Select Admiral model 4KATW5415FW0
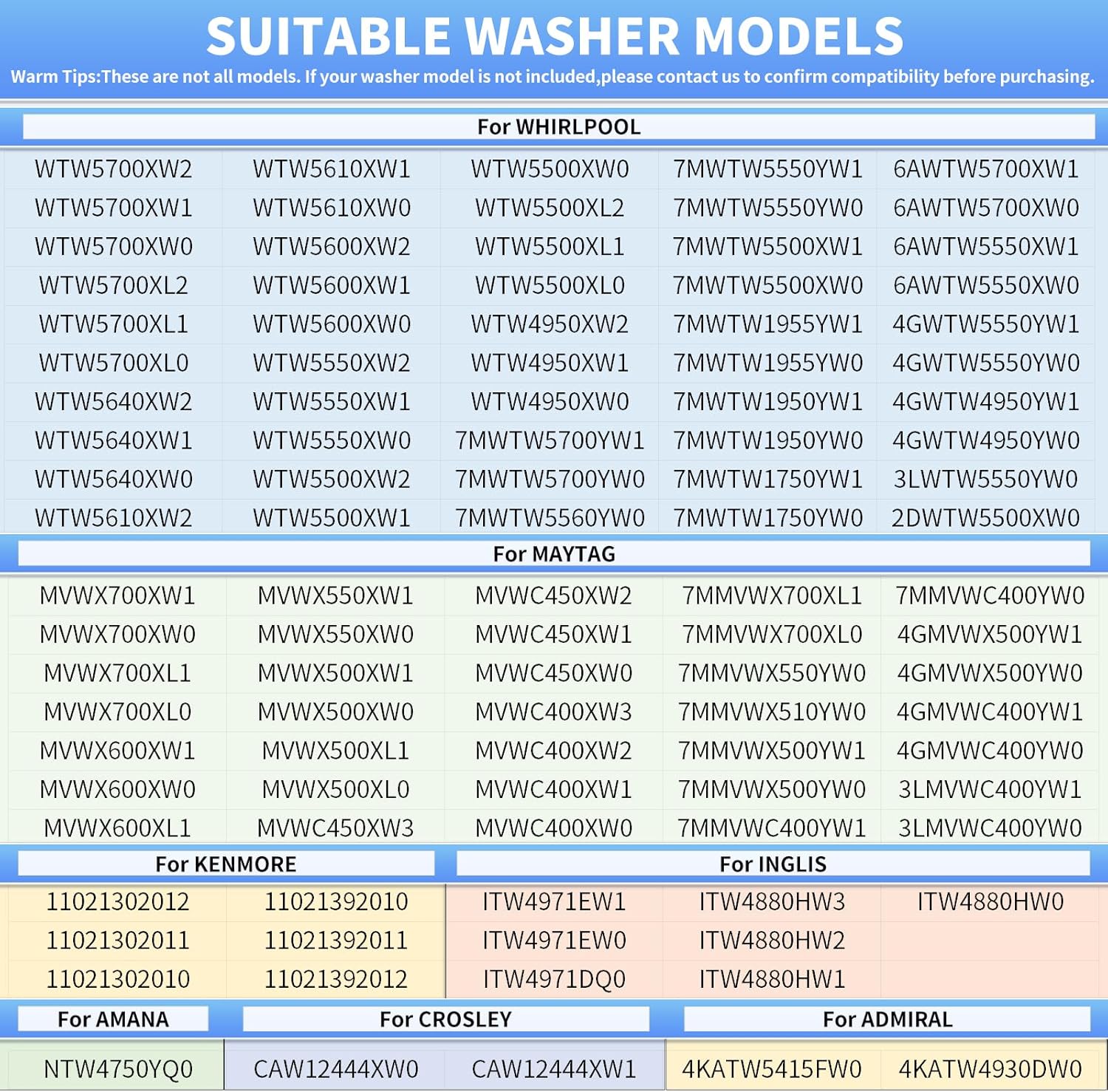 coord(772,1069)
